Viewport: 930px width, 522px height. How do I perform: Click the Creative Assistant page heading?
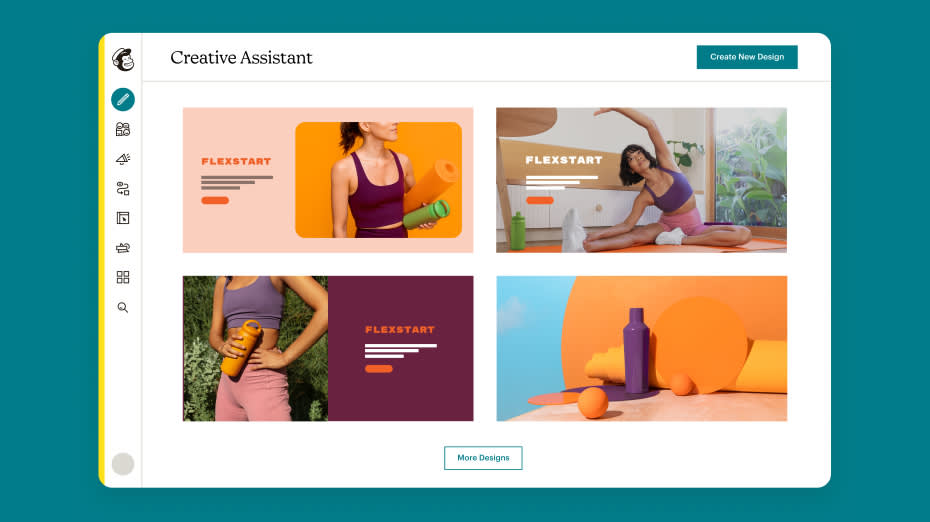click(x=241, y=58)
